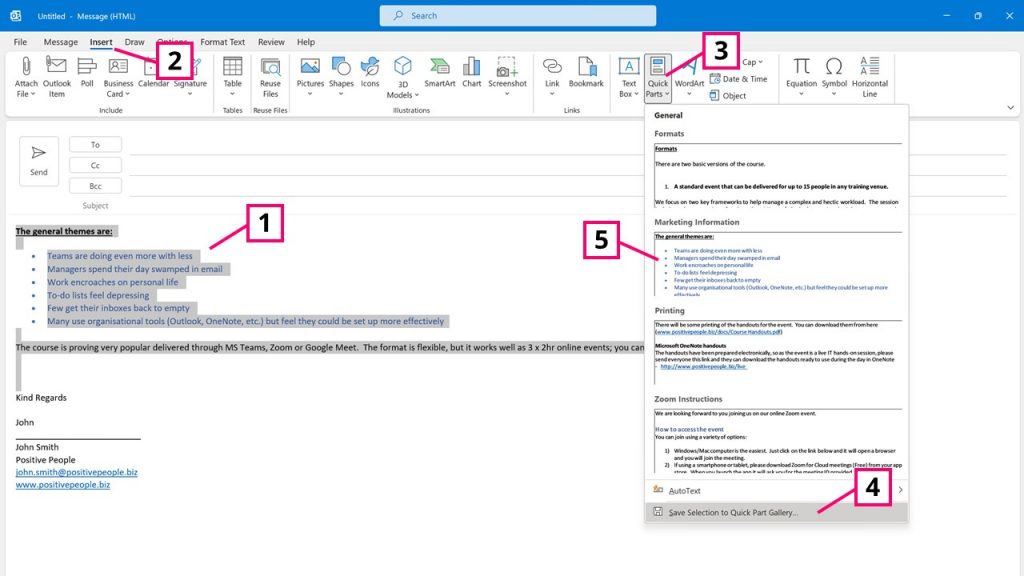This screenshot has width=1024, height=576.
Task: Collapse the ribbon with the chevron
Action: tap(1010, 107)
